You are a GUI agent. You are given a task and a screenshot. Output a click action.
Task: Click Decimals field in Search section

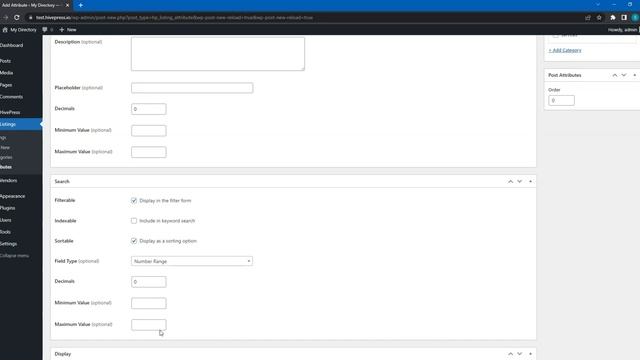[149, 282]
